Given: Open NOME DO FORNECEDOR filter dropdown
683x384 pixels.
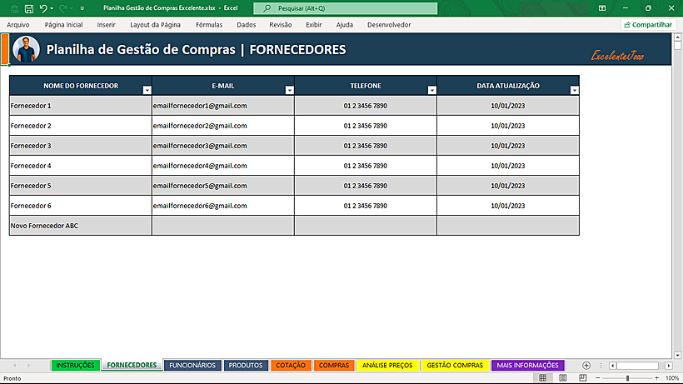Looking at the screenshot, I should [147, 90].
